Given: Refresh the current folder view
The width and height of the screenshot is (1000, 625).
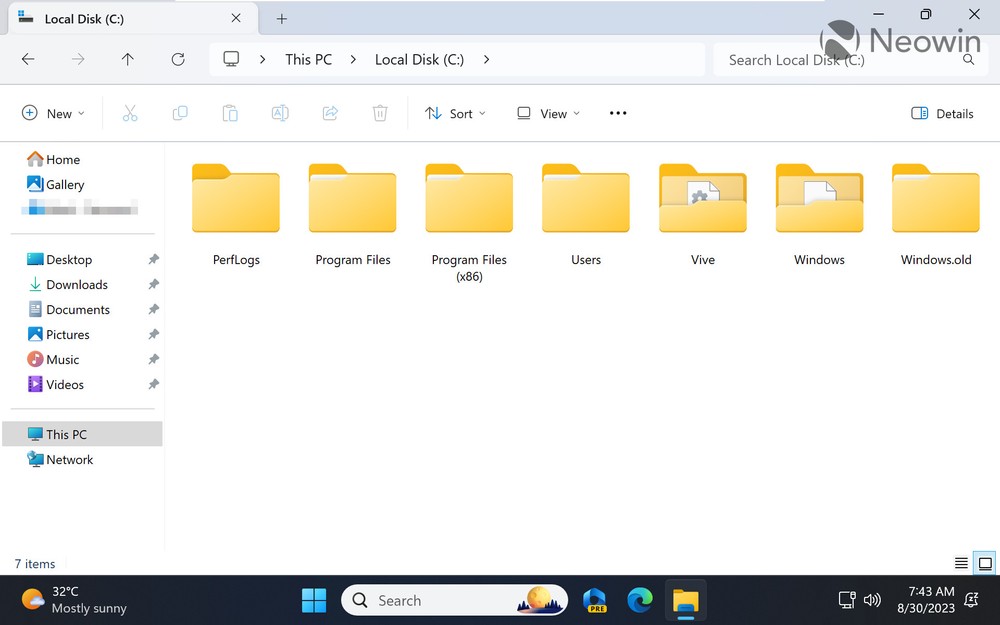Looking at the screenshot, I should (178, 60).
